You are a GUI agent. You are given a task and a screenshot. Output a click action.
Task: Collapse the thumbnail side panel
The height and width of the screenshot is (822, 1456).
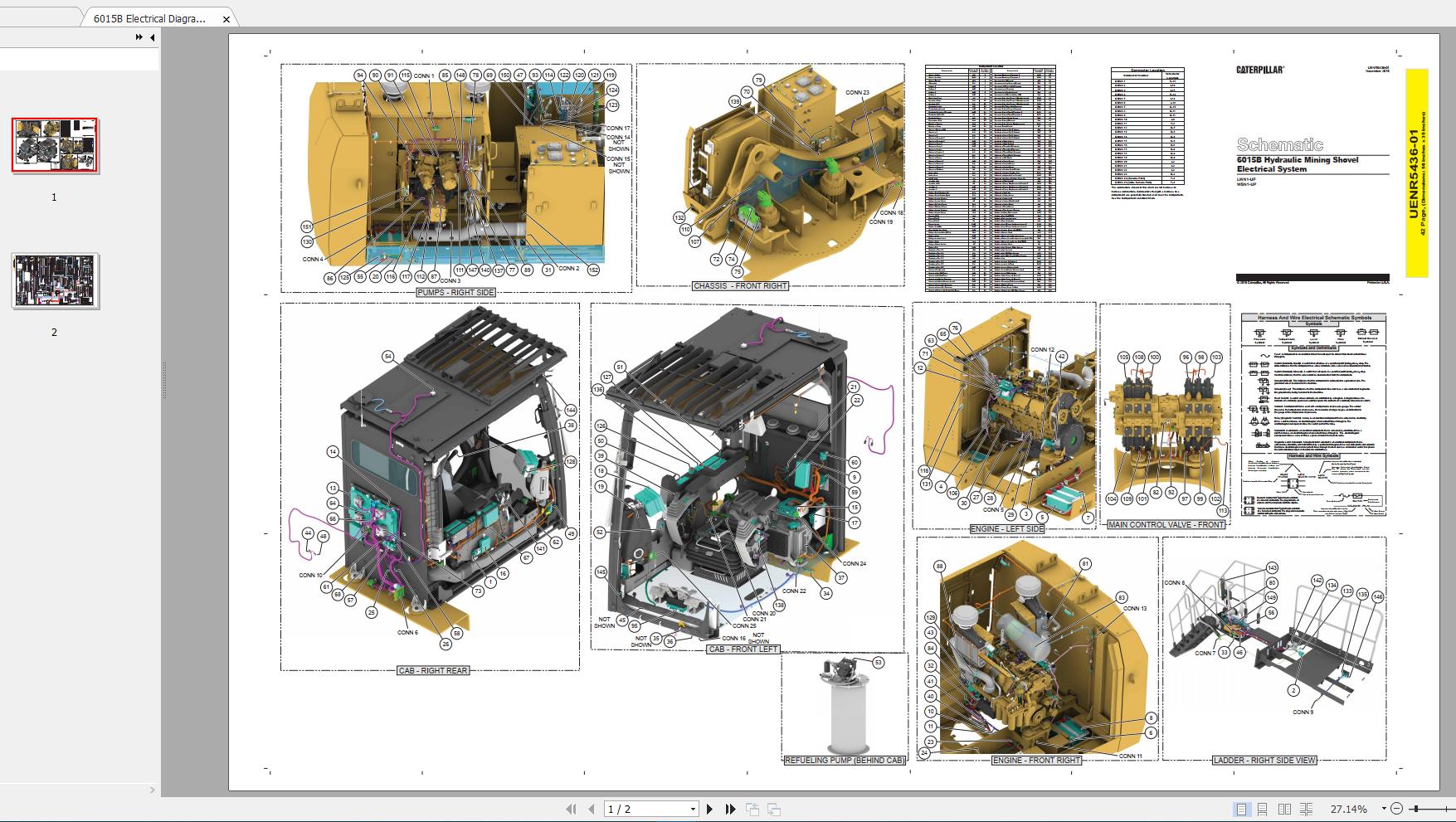coord(153,37)
